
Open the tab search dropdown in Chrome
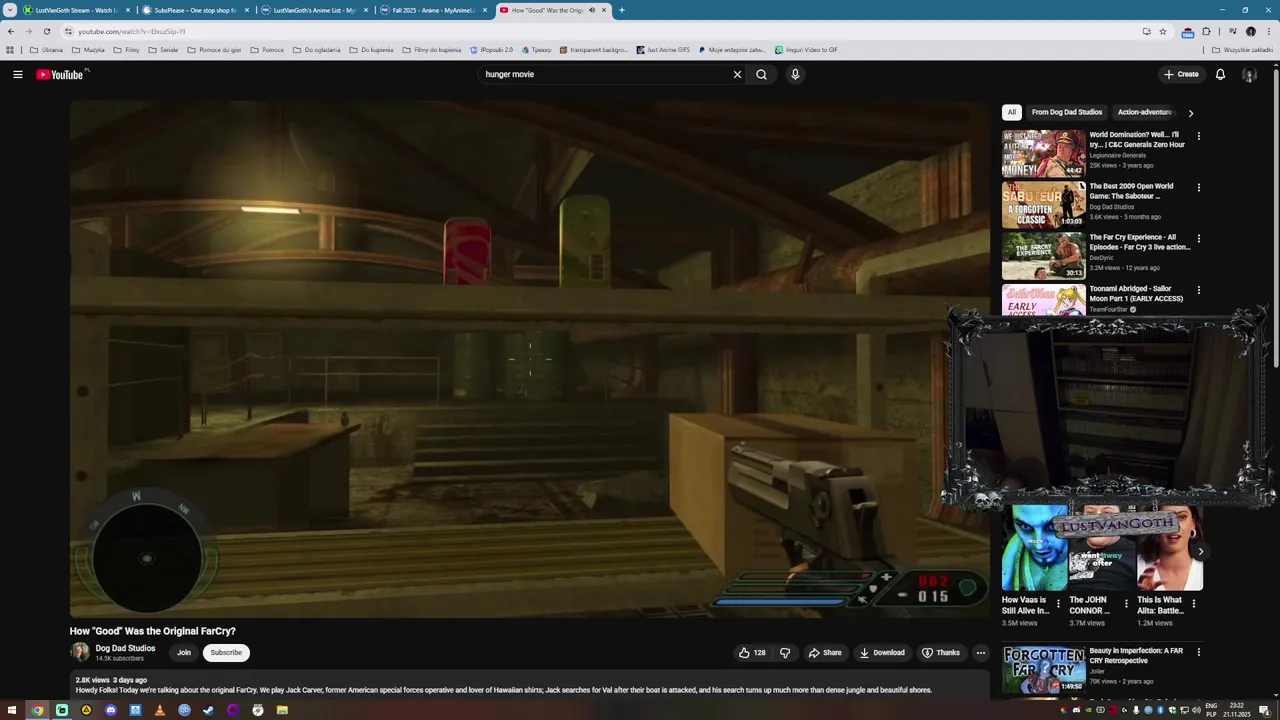click(x=10, y=10)
